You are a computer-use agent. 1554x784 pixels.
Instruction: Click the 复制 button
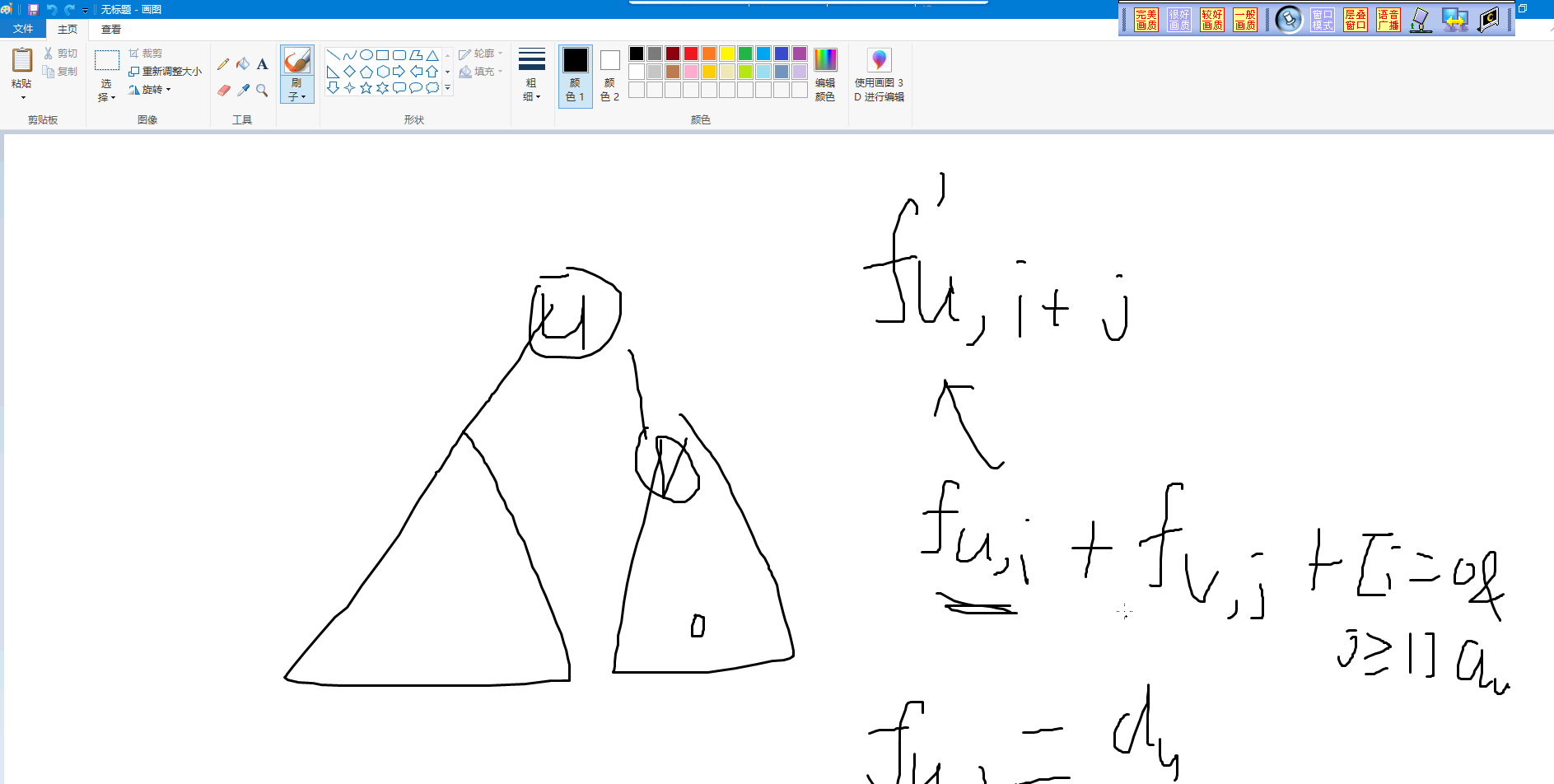click(61, 72)
